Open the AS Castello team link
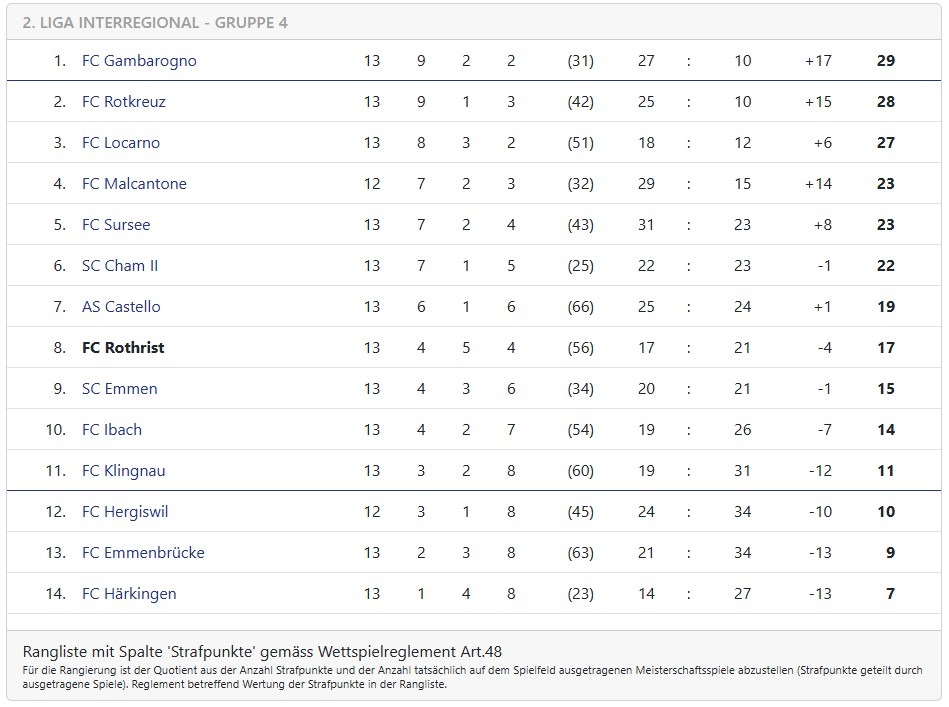Viewport: 949px width, 707px height. coord(121,307)
